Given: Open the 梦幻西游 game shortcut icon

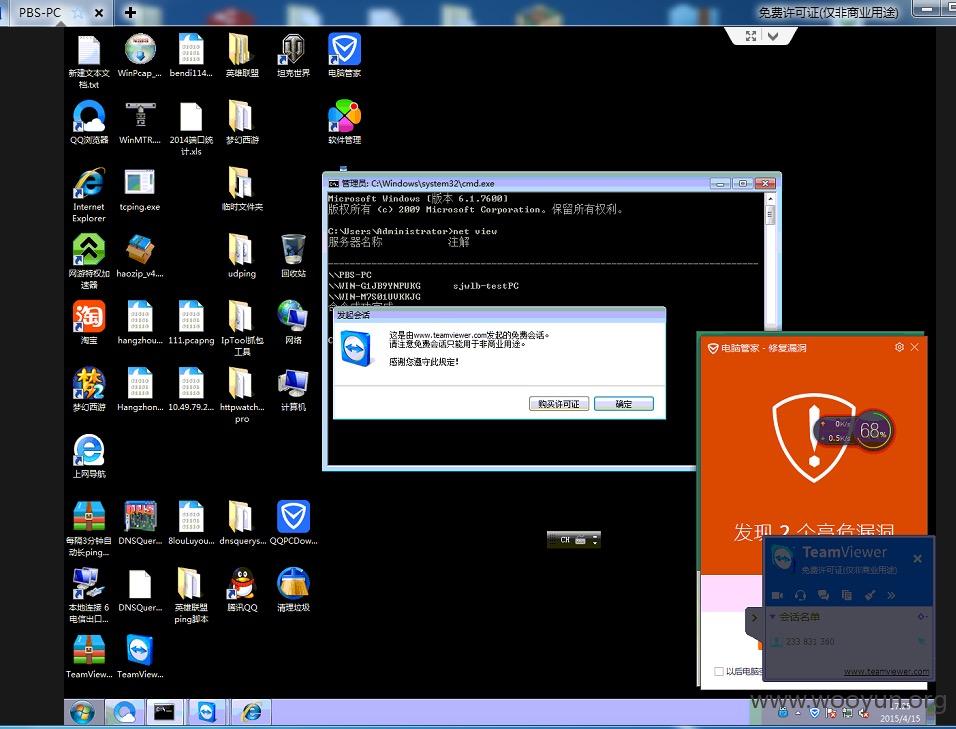Looking at the screenshot, I should [89, 389].
